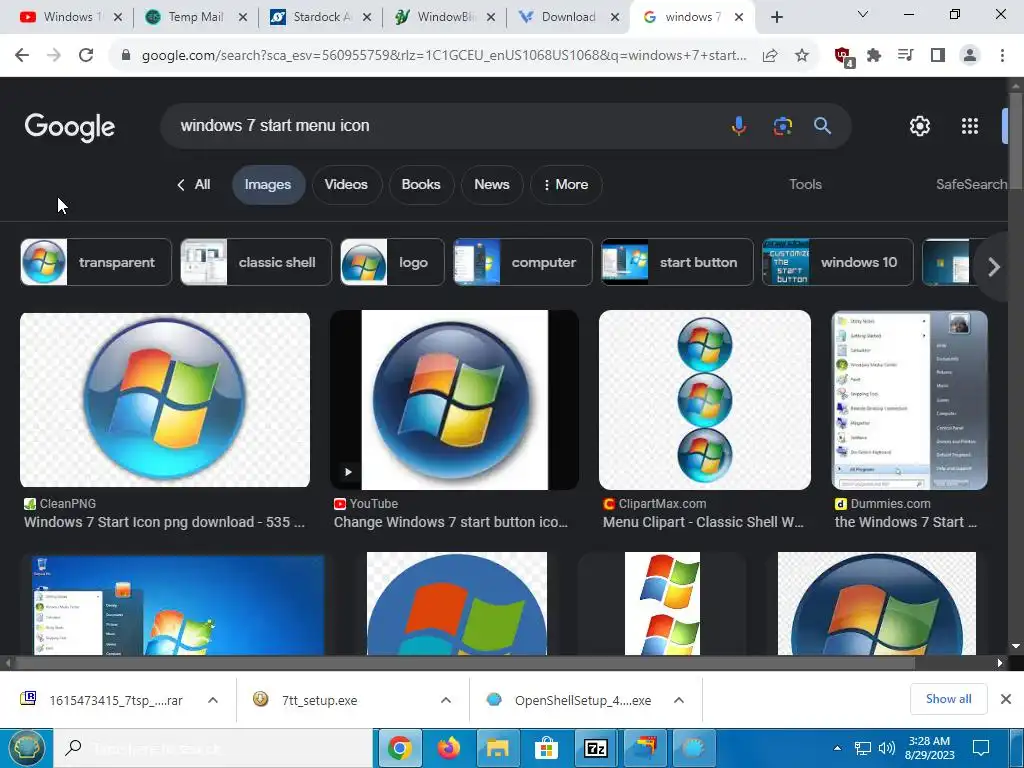The height and width of the screenshot is (768, 1024).
Task: Open File Explorer from the taskbar
Action: pyautogui.click(x=497, y=748)
